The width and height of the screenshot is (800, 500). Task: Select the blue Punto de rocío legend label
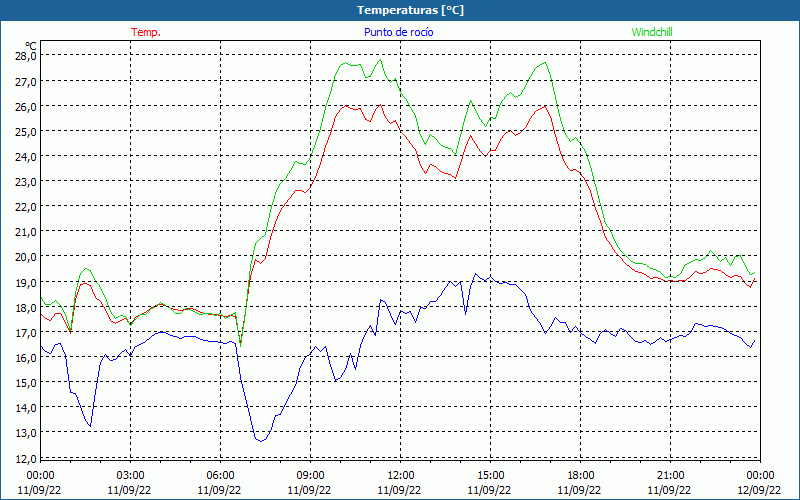coord(398,32)
